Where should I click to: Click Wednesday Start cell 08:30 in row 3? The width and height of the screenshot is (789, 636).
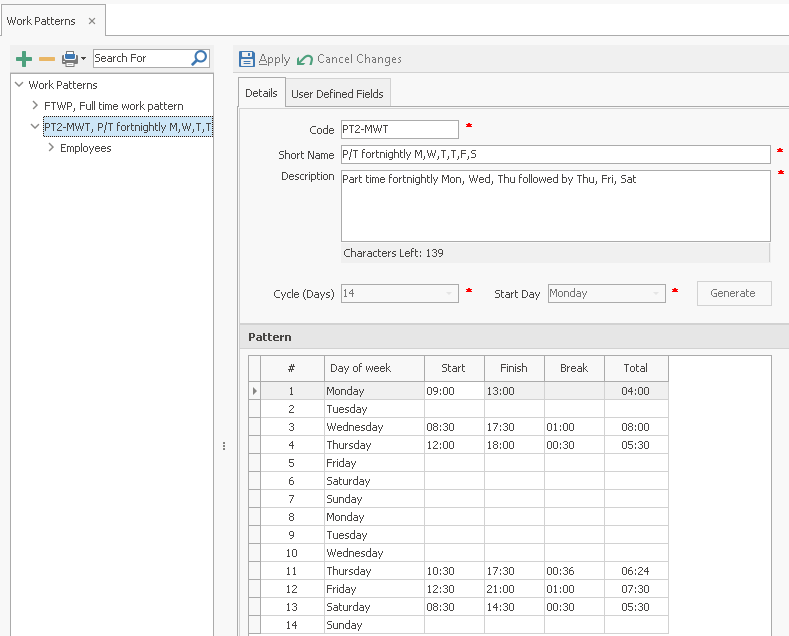(x=454, y=427)
